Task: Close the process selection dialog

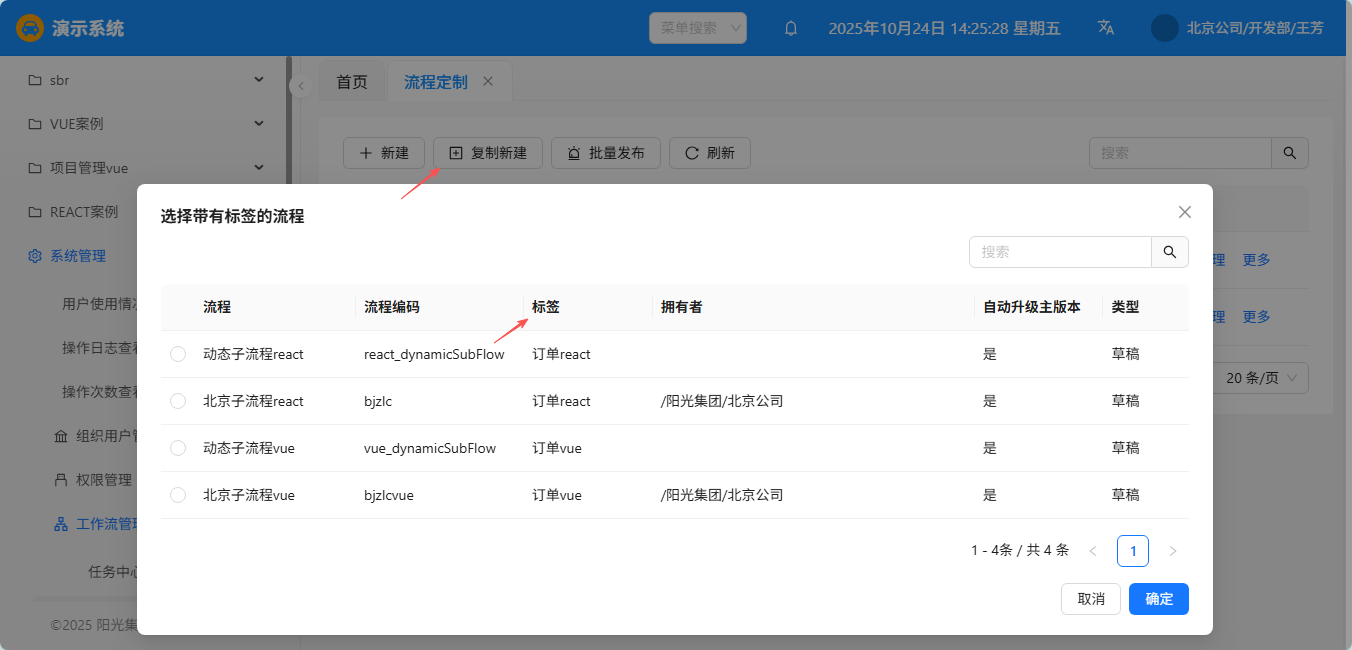Action: coord(1185,212)
